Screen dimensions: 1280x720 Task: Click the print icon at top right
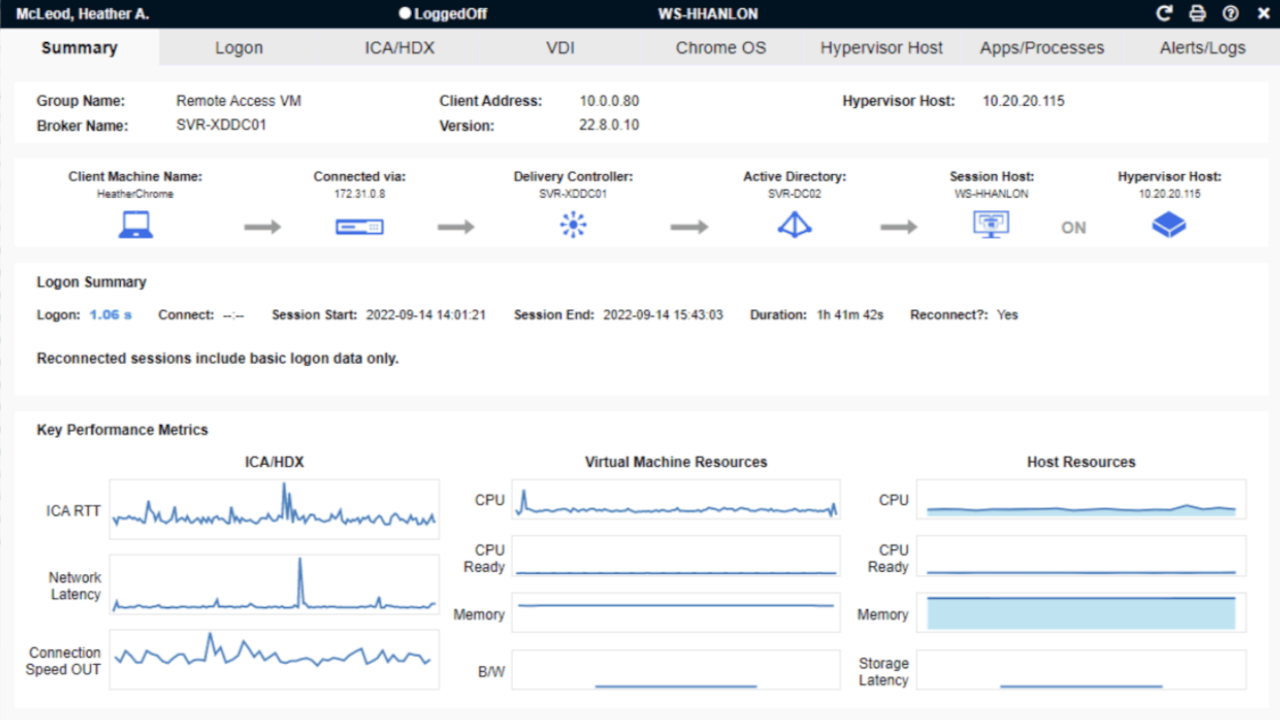click(1197, 13)
